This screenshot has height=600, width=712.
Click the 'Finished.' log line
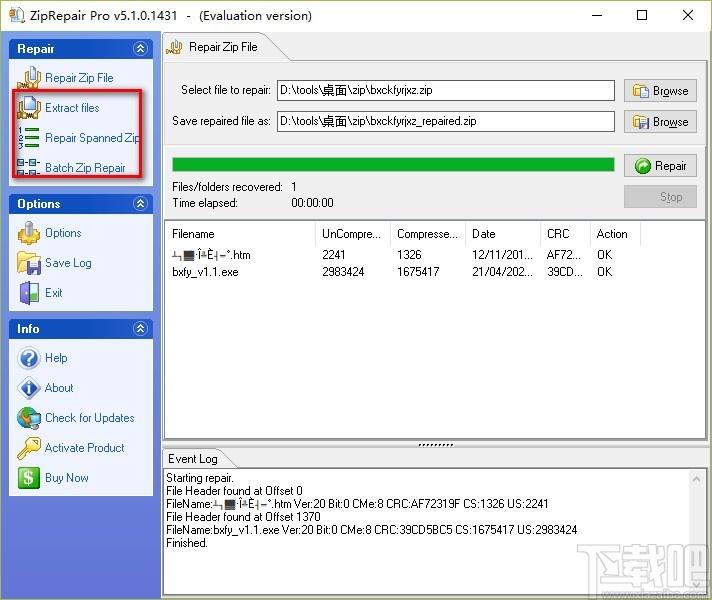tap(187, 543)
